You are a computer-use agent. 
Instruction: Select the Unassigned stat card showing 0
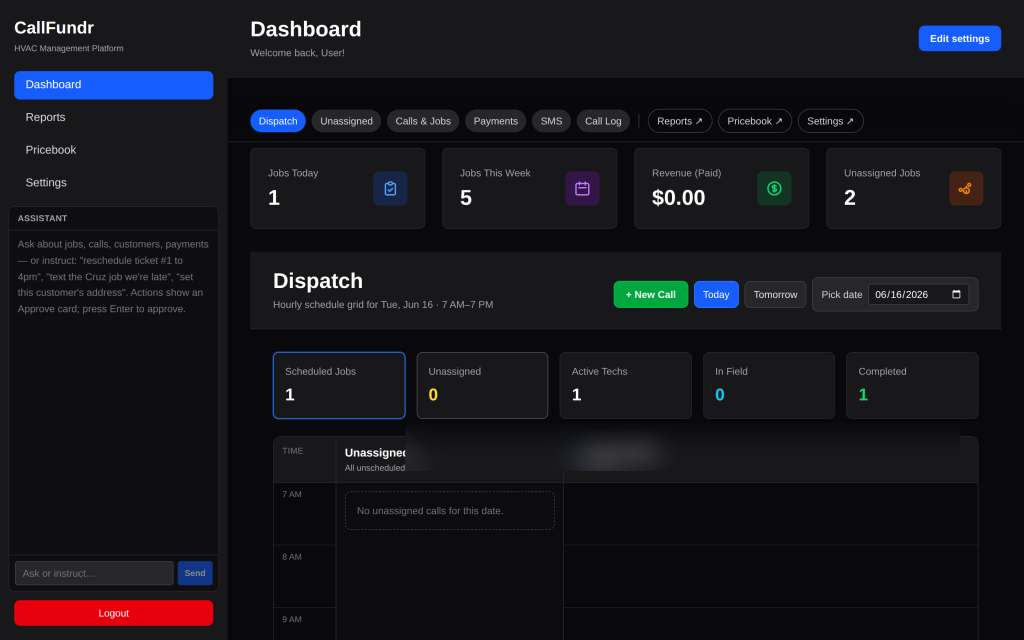click(482, 385)
